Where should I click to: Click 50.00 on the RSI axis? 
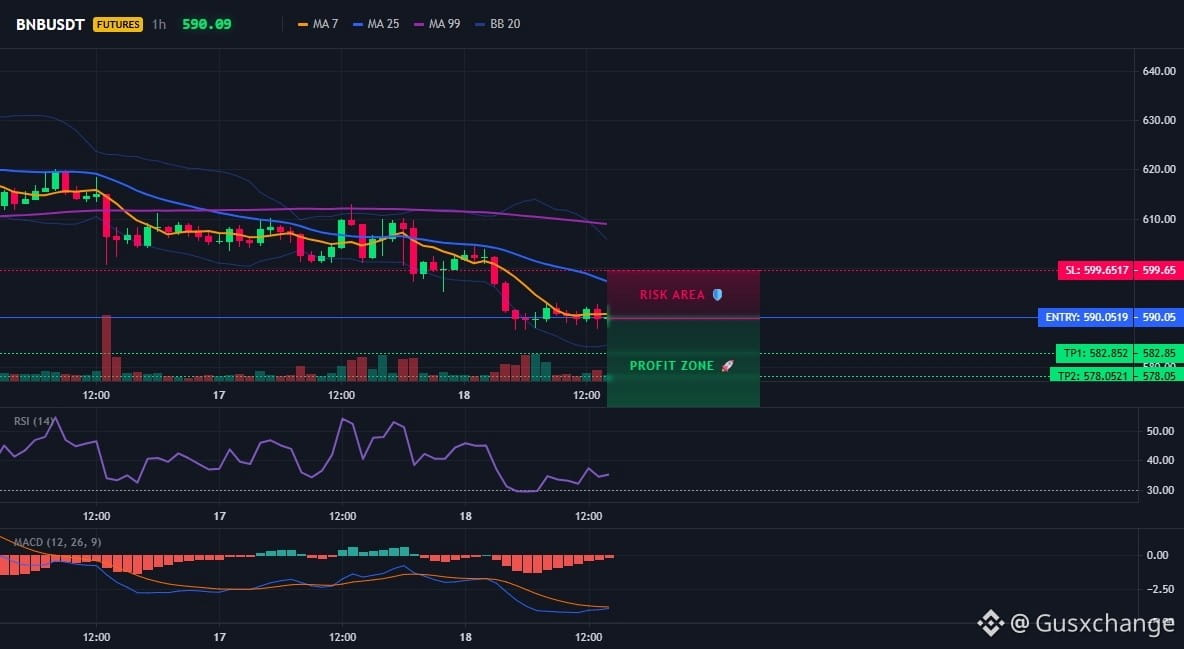point(1161,431)
